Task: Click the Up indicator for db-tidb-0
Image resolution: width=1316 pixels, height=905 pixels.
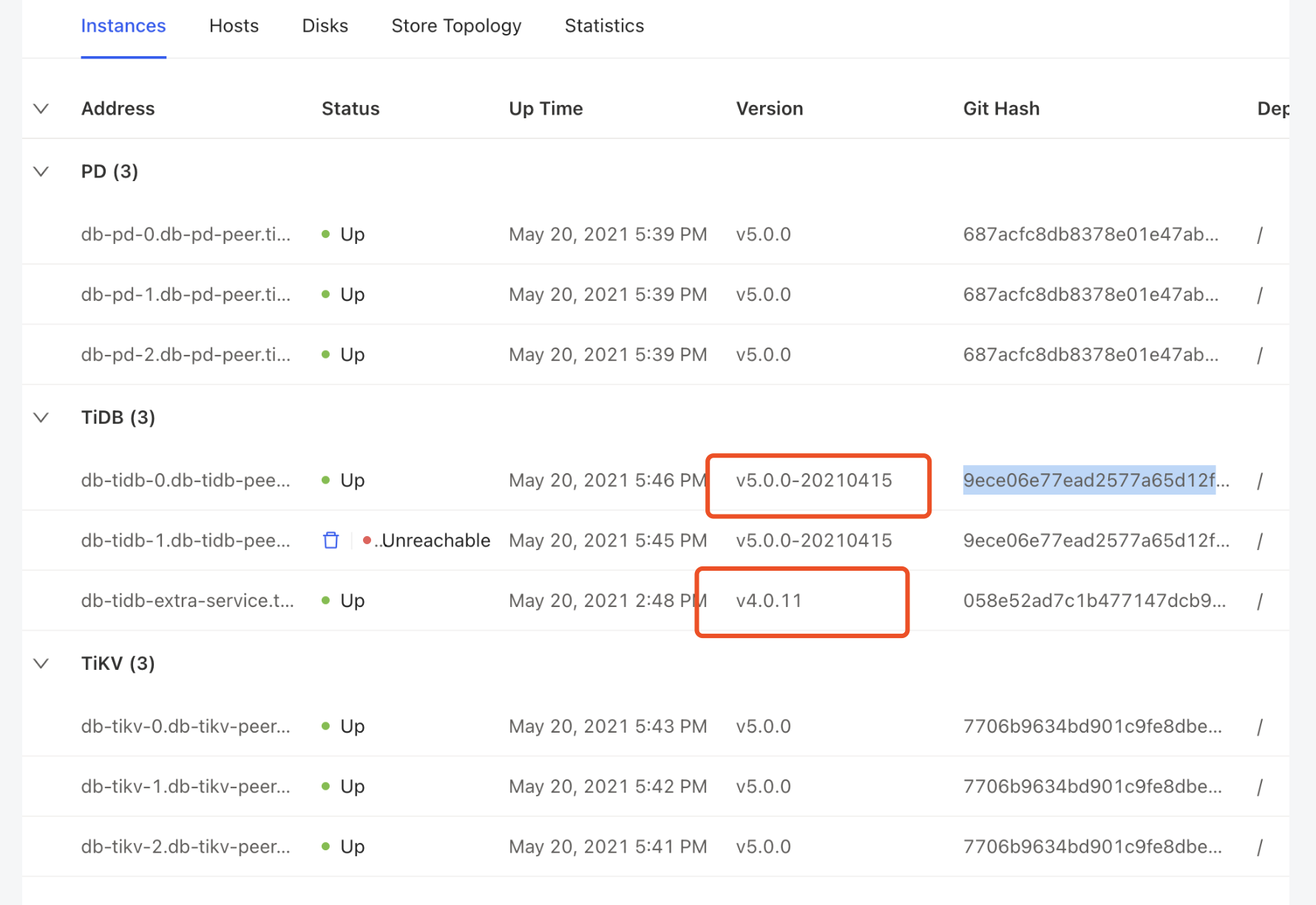Action: pyautogui.click(x=325, y=479)
